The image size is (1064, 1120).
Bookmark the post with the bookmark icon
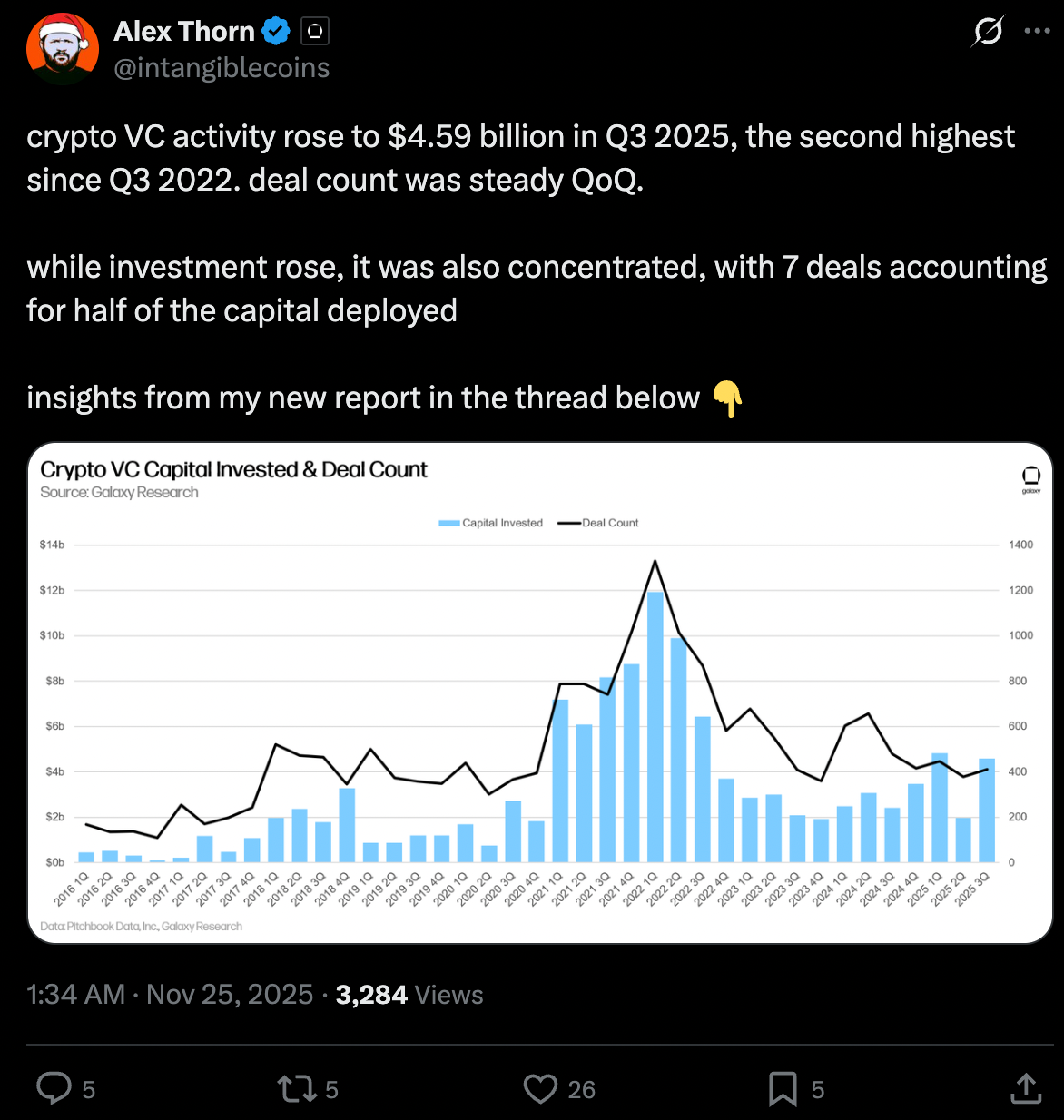pyautogui.click(x=783, y=1088)
